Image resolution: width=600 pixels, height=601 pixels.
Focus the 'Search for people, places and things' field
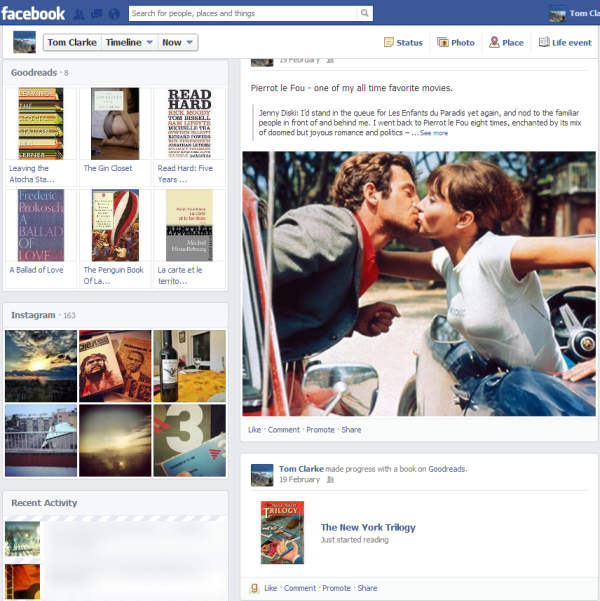(x=243, y=13)
